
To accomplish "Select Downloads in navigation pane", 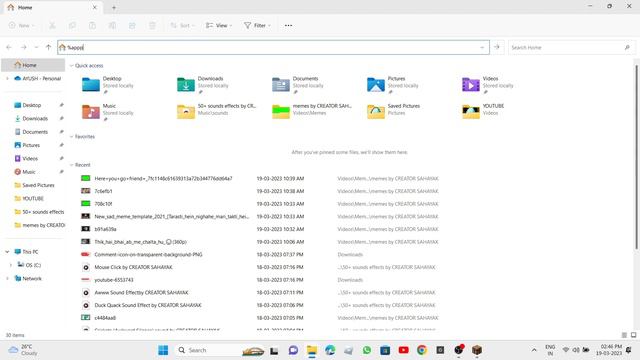I will pyautogui.click(x=35, y=119).
